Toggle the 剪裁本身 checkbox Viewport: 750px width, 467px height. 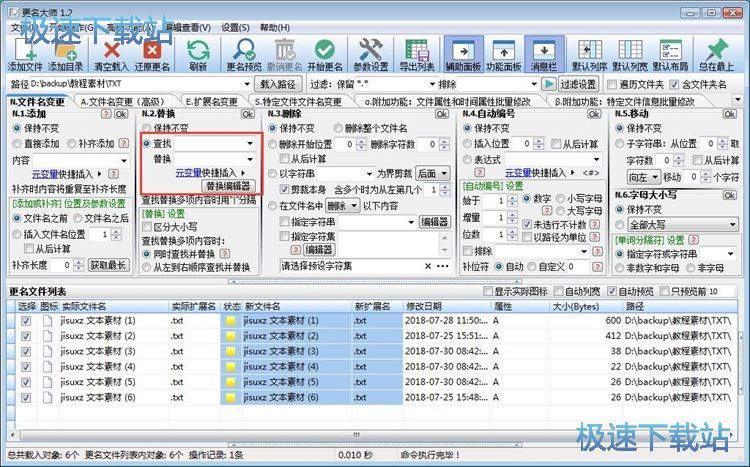(284, 189)
